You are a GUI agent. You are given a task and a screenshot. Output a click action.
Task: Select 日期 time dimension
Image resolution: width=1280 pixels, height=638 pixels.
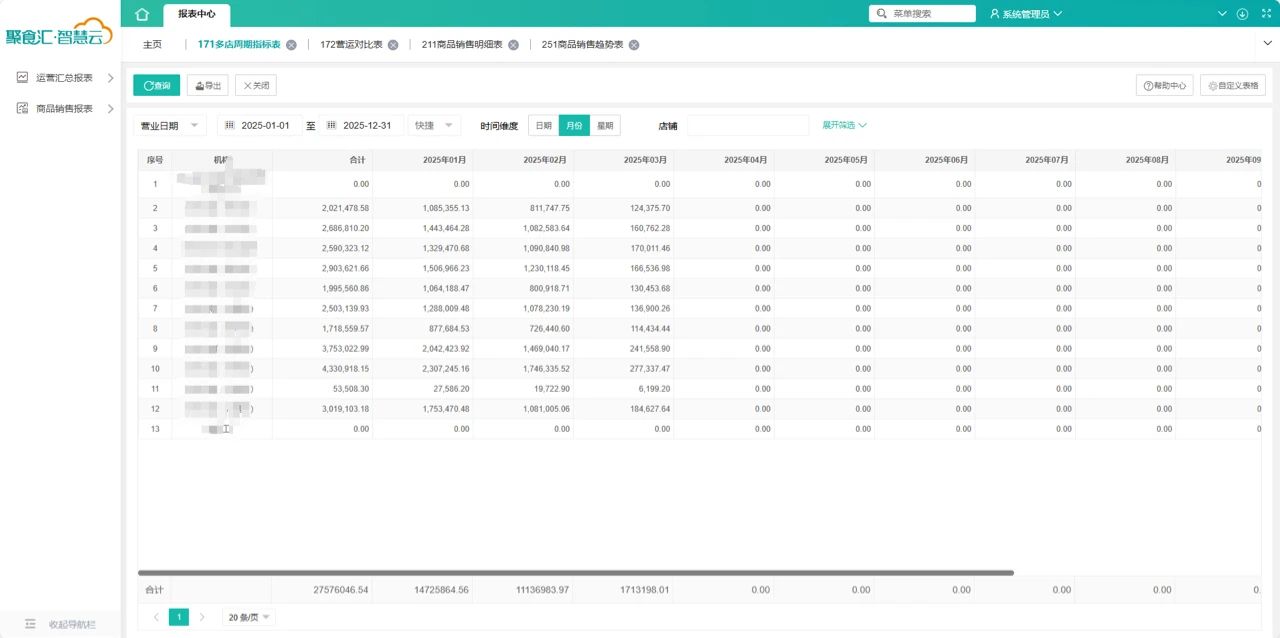(543, 126)
